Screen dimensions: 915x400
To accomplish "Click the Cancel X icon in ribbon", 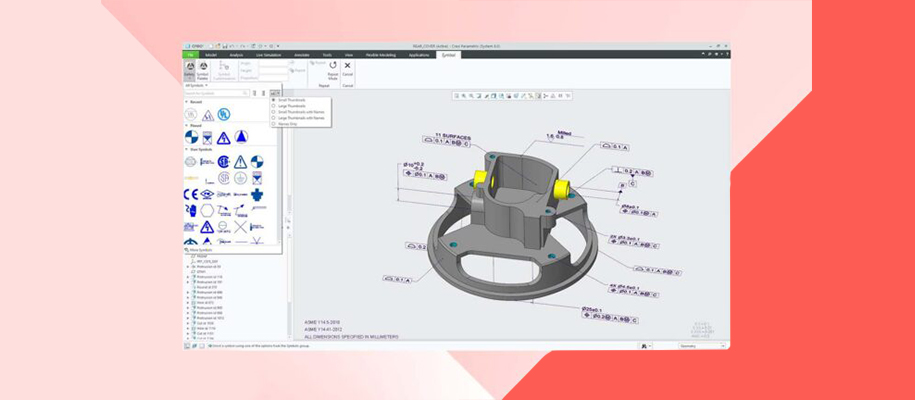I will (x=348, y=66).
